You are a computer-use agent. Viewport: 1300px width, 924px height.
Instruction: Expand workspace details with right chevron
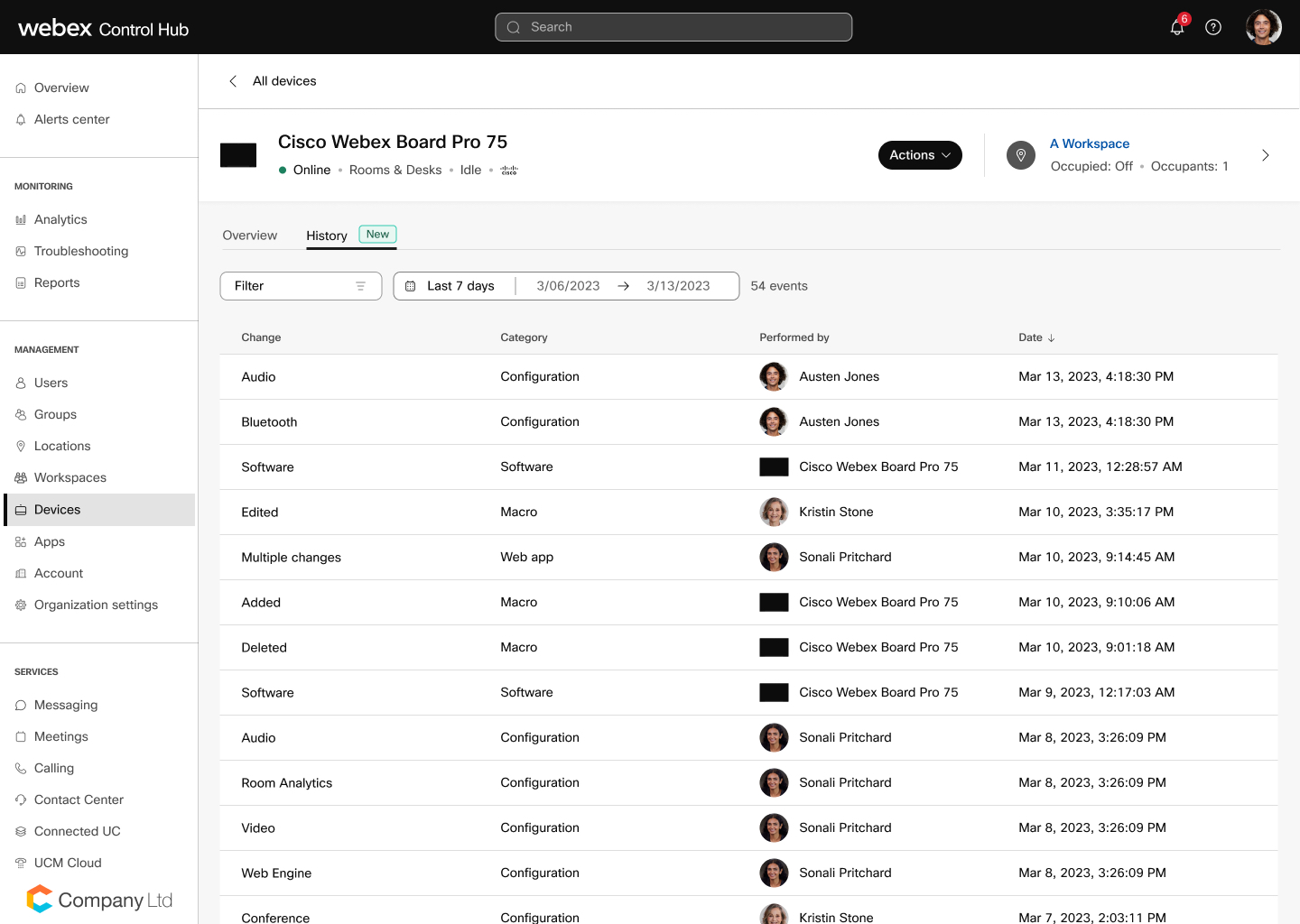pos(1266,155)
